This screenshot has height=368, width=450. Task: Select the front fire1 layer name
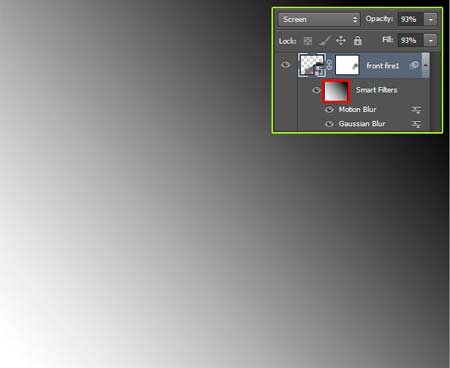383,66
